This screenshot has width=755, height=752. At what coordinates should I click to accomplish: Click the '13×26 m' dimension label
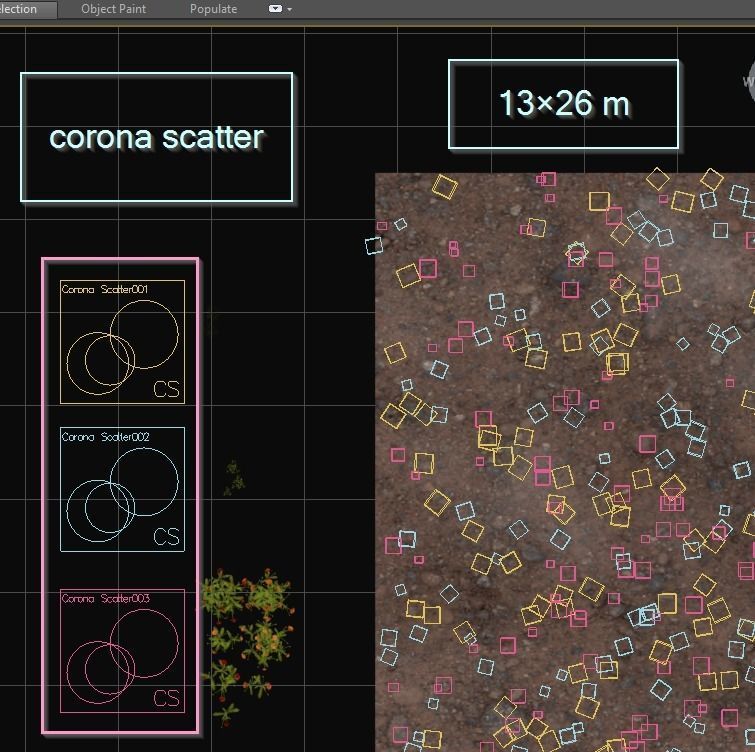[x=564, y=103]
